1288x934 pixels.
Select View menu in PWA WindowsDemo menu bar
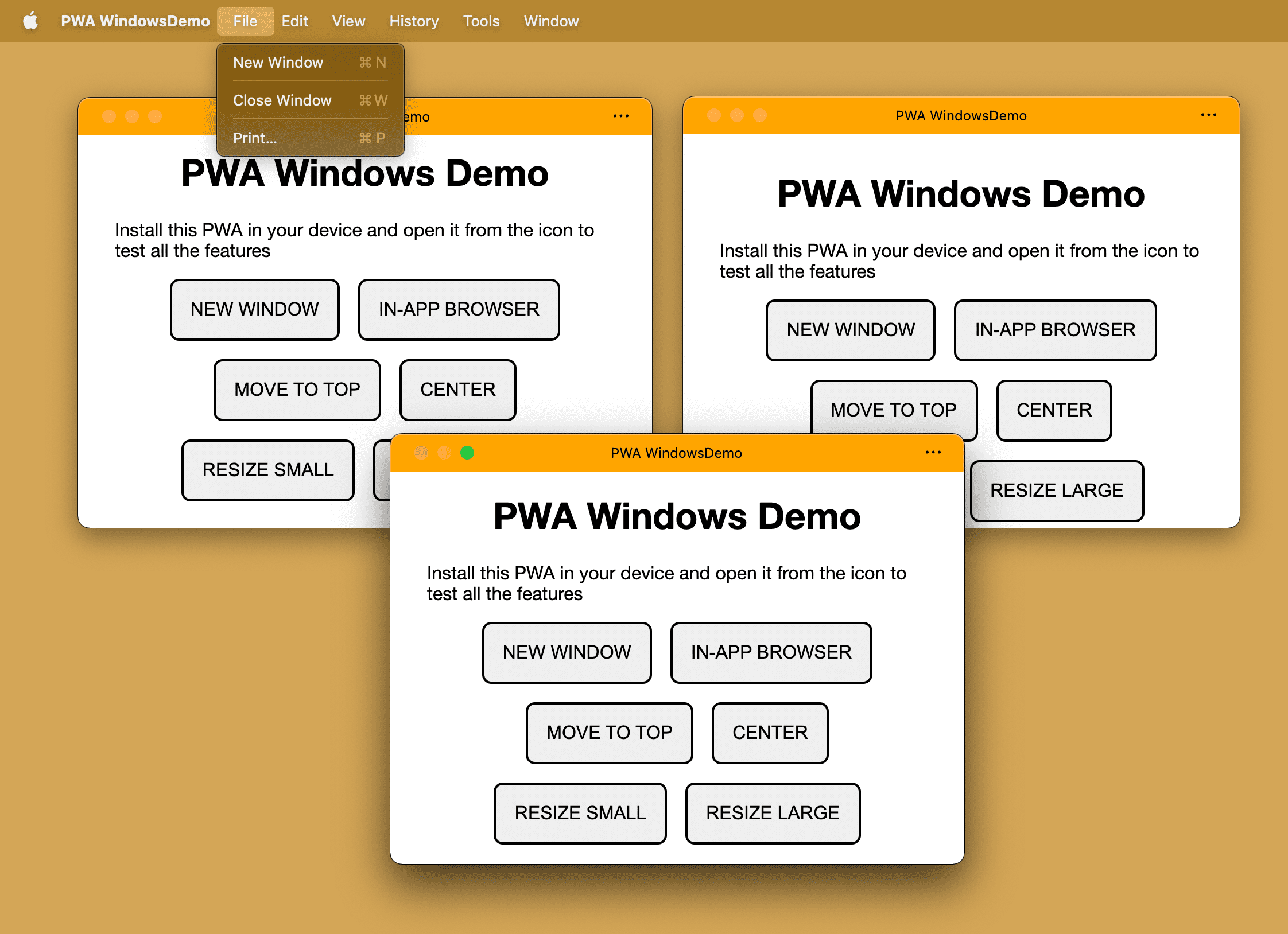tap(348, 20)
